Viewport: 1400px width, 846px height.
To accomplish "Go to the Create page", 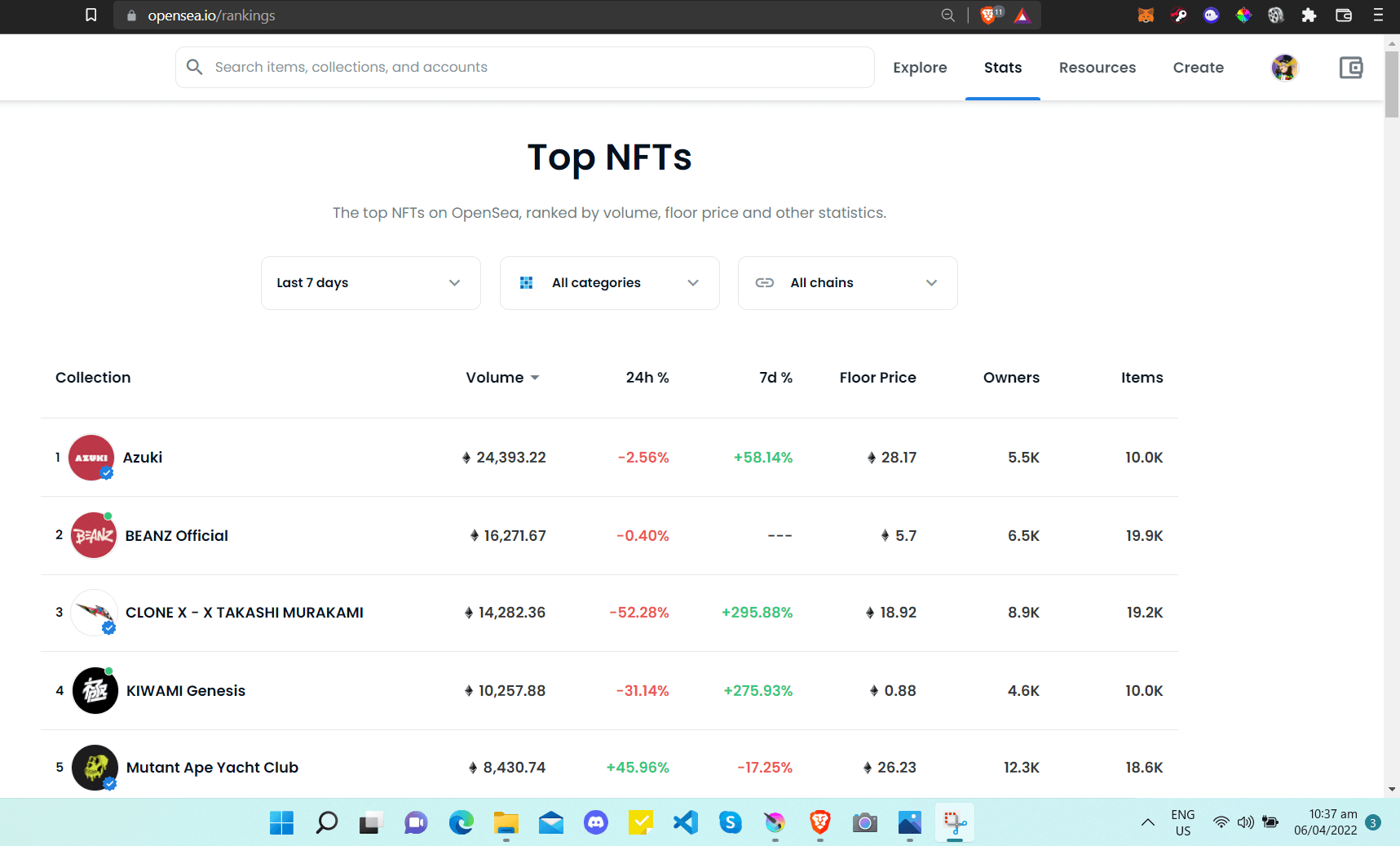I will (x=1199, y=68).
